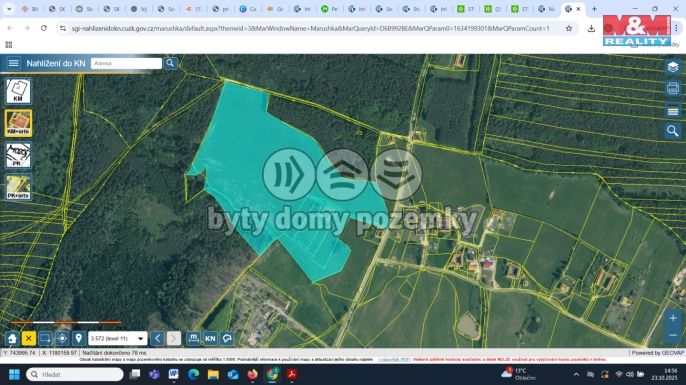Screen dimensions: 686x385
Task: Open the browser downloads icon
Action: (x=591, y=28)
